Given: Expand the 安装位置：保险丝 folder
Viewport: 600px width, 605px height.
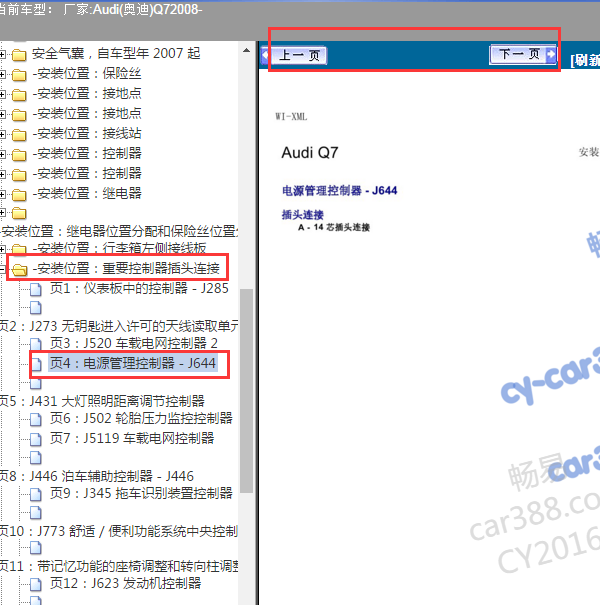Looking at the screenshot, I should click(2, 74).
